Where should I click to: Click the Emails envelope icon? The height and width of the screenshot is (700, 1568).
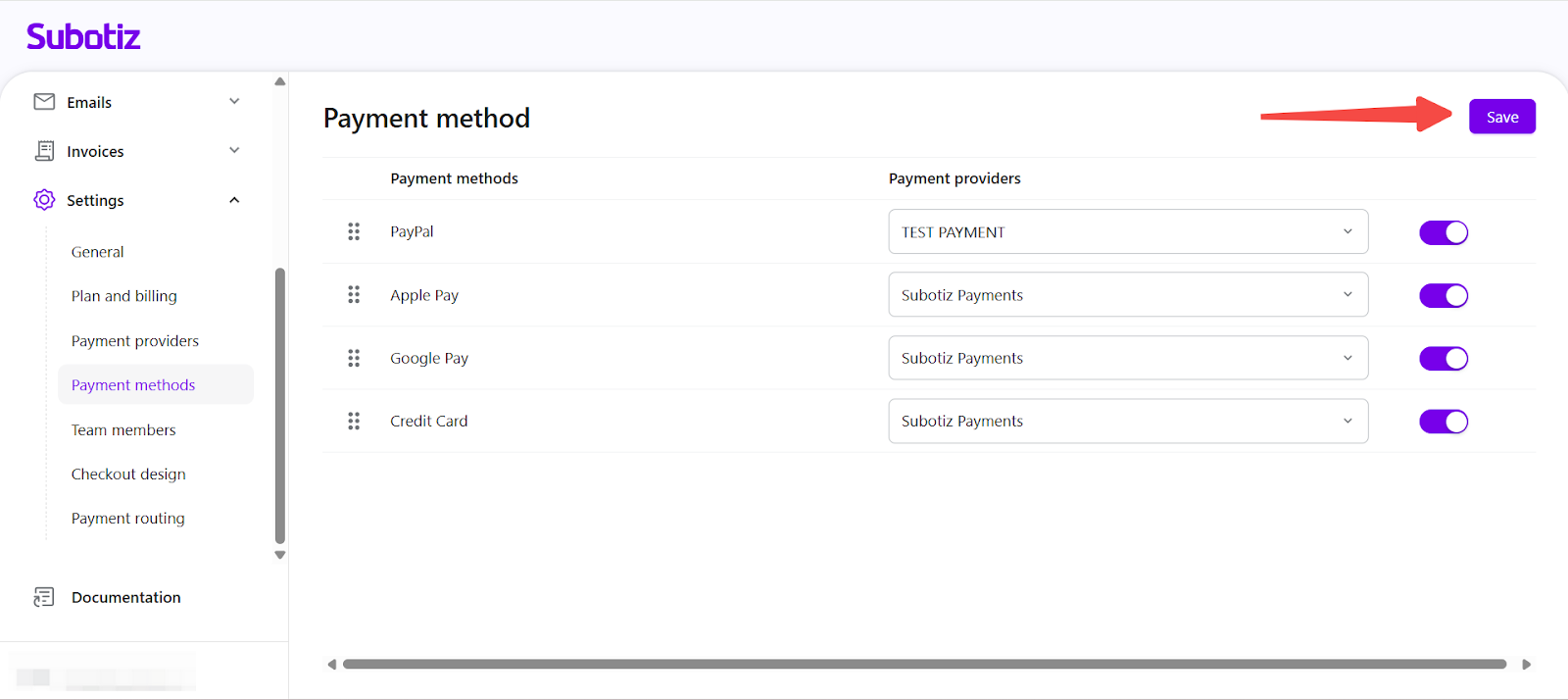44,102
